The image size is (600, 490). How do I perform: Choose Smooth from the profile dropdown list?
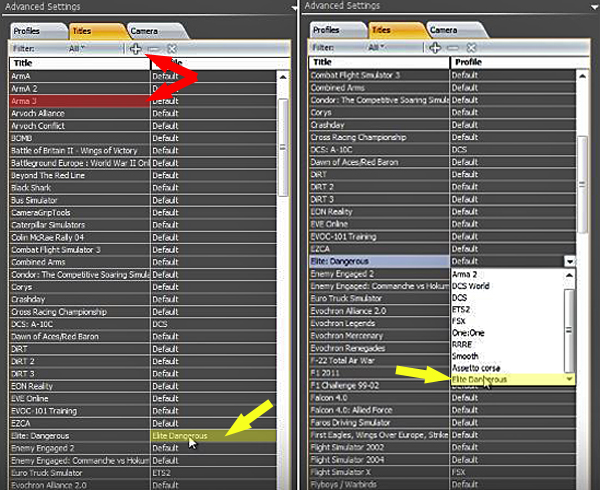click(507, 356)
